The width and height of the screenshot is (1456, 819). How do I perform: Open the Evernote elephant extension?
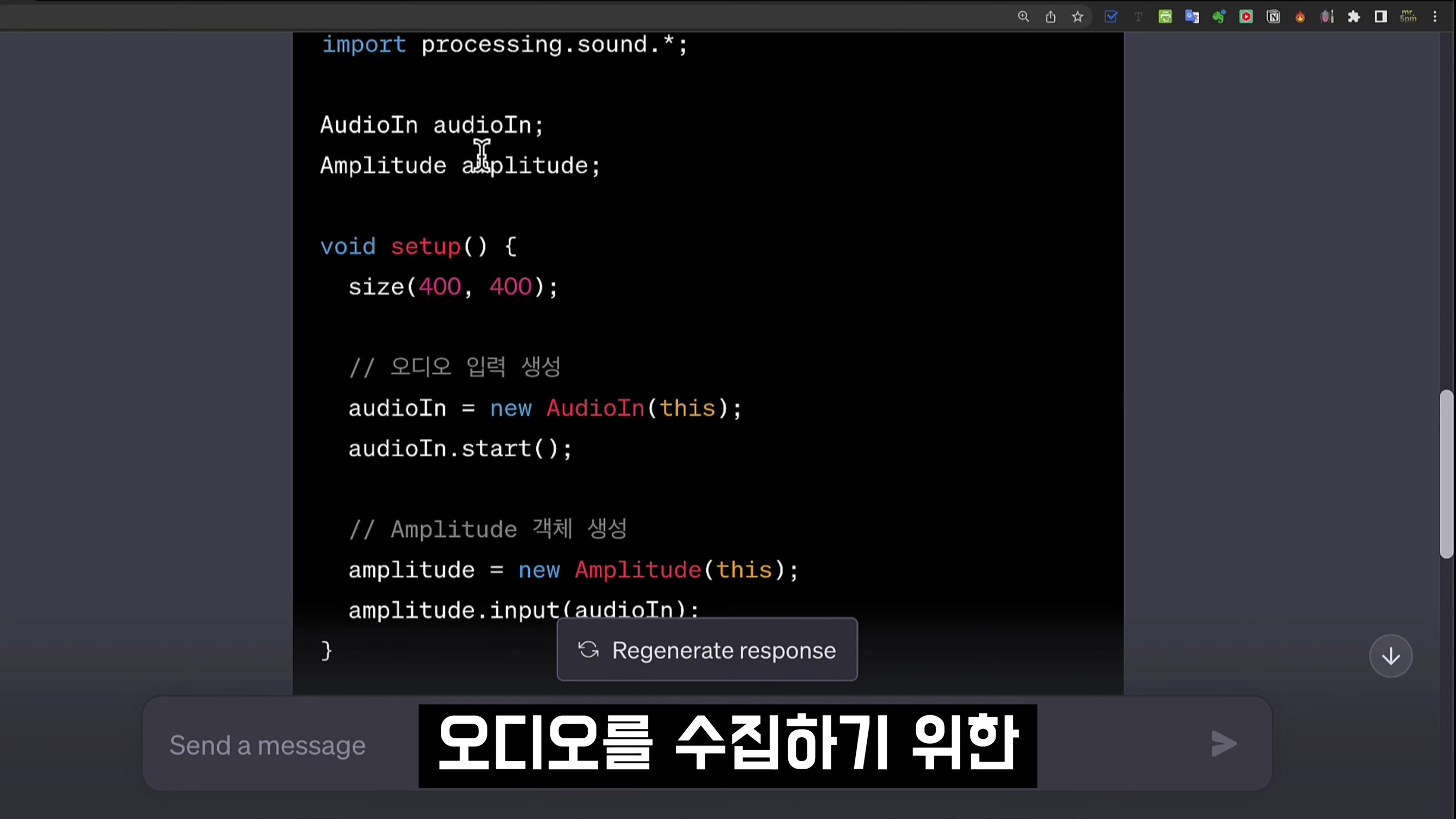[x=1219, y=16]
